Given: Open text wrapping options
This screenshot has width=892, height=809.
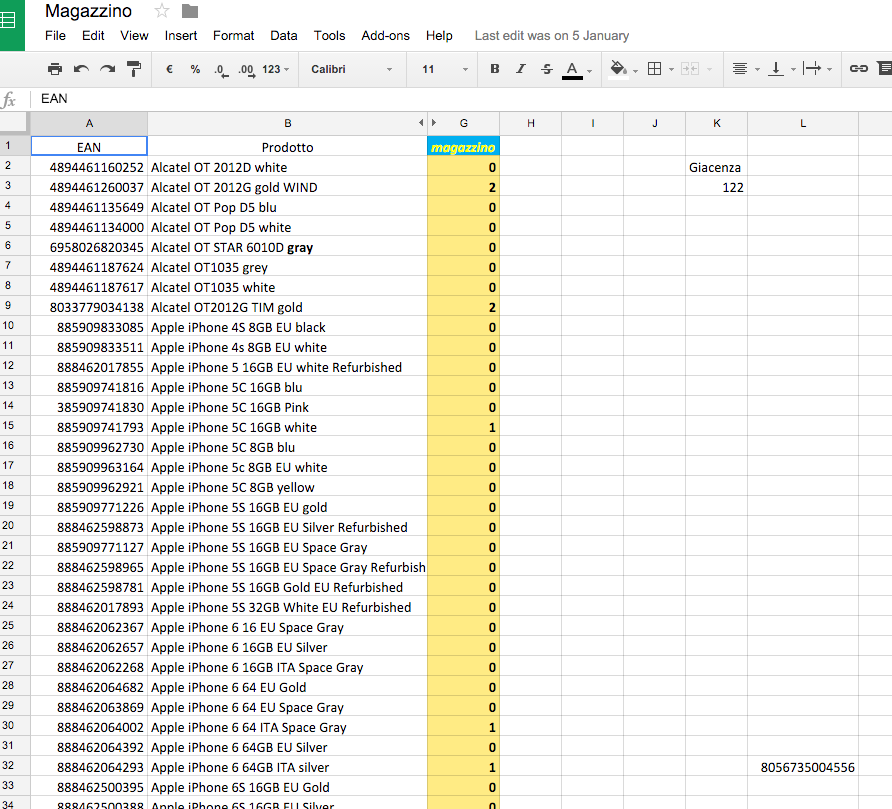Looking at the screenshot, I should 812,69.
